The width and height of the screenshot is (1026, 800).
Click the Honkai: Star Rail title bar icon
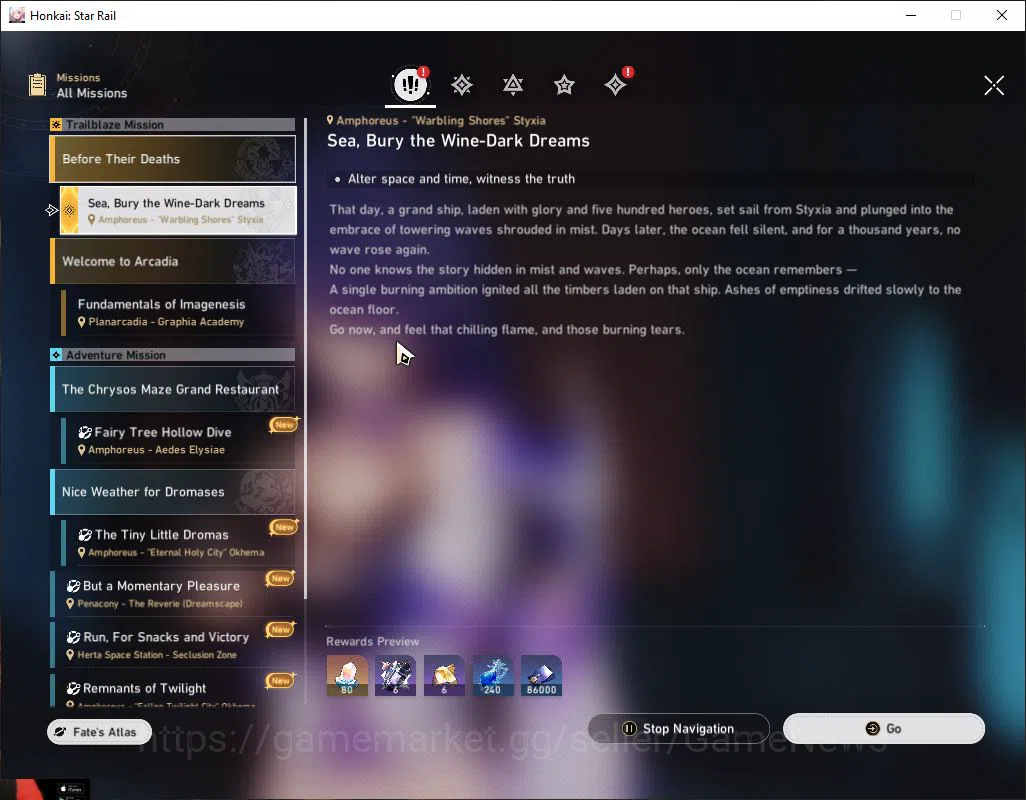tap(16, 15)
